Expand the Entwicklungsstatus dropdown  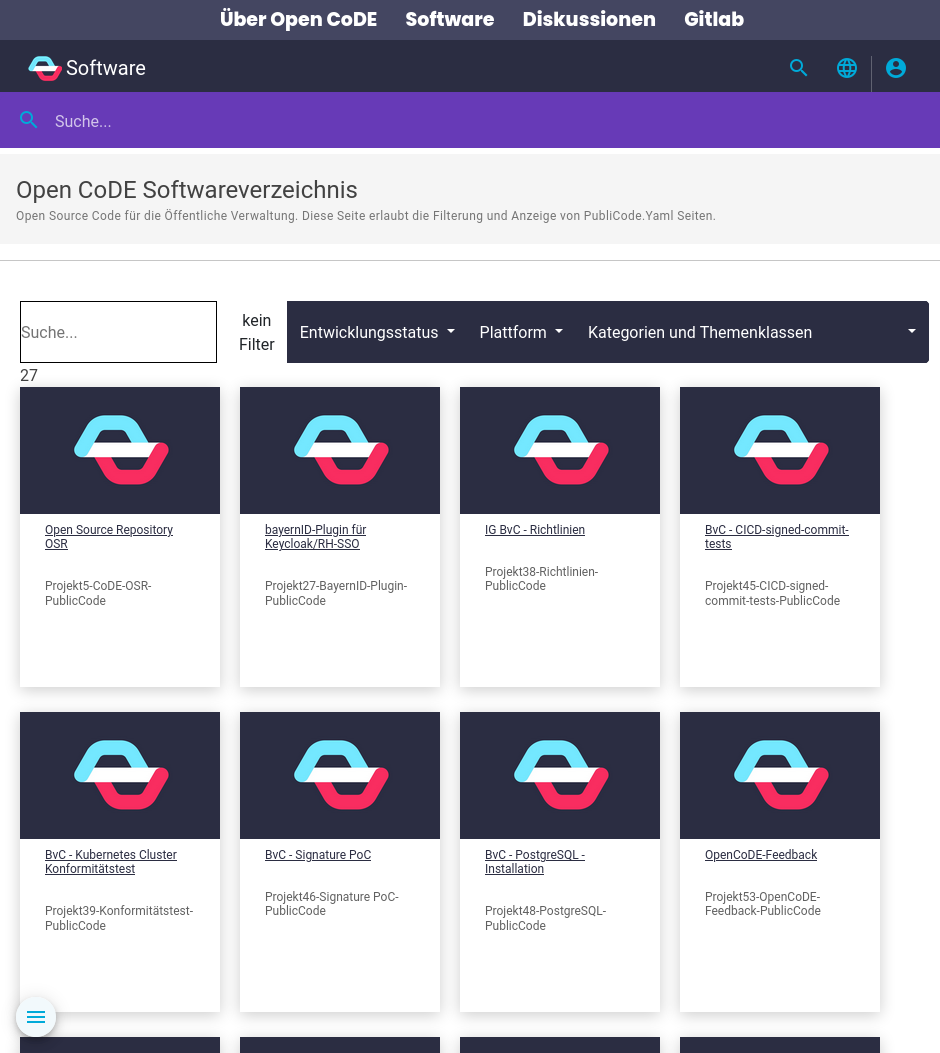pos(377,332)
